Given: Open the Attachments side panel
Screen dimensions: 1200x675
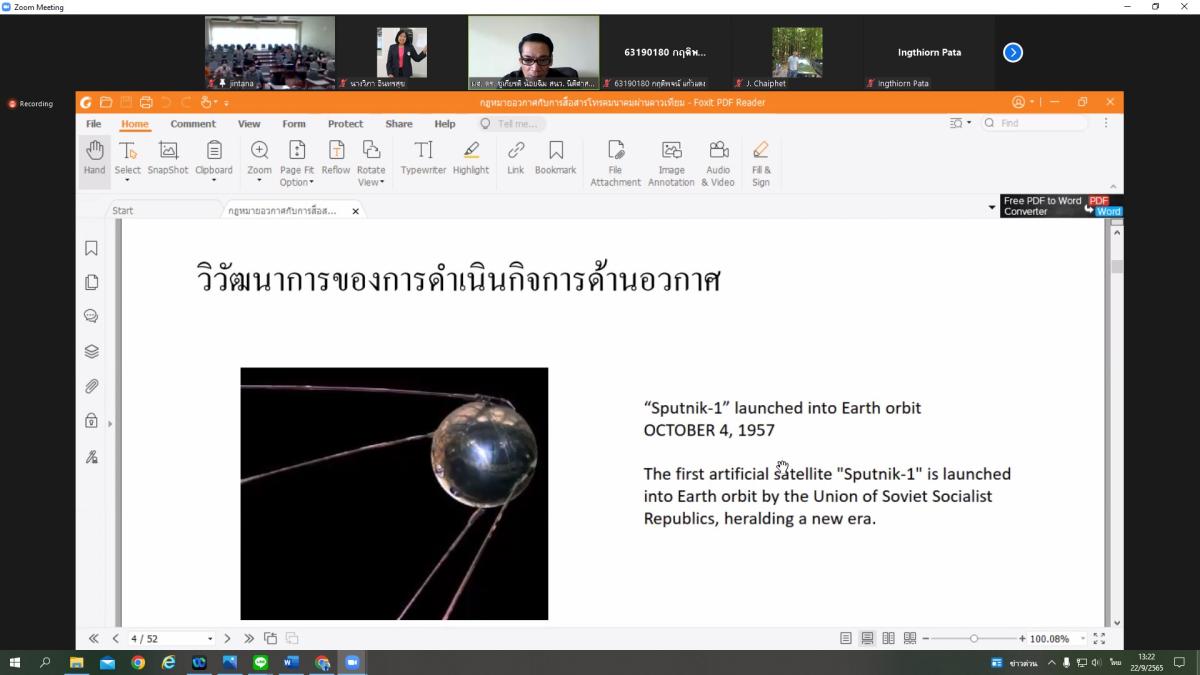Looking at the screenshot, I should (91, 386).
